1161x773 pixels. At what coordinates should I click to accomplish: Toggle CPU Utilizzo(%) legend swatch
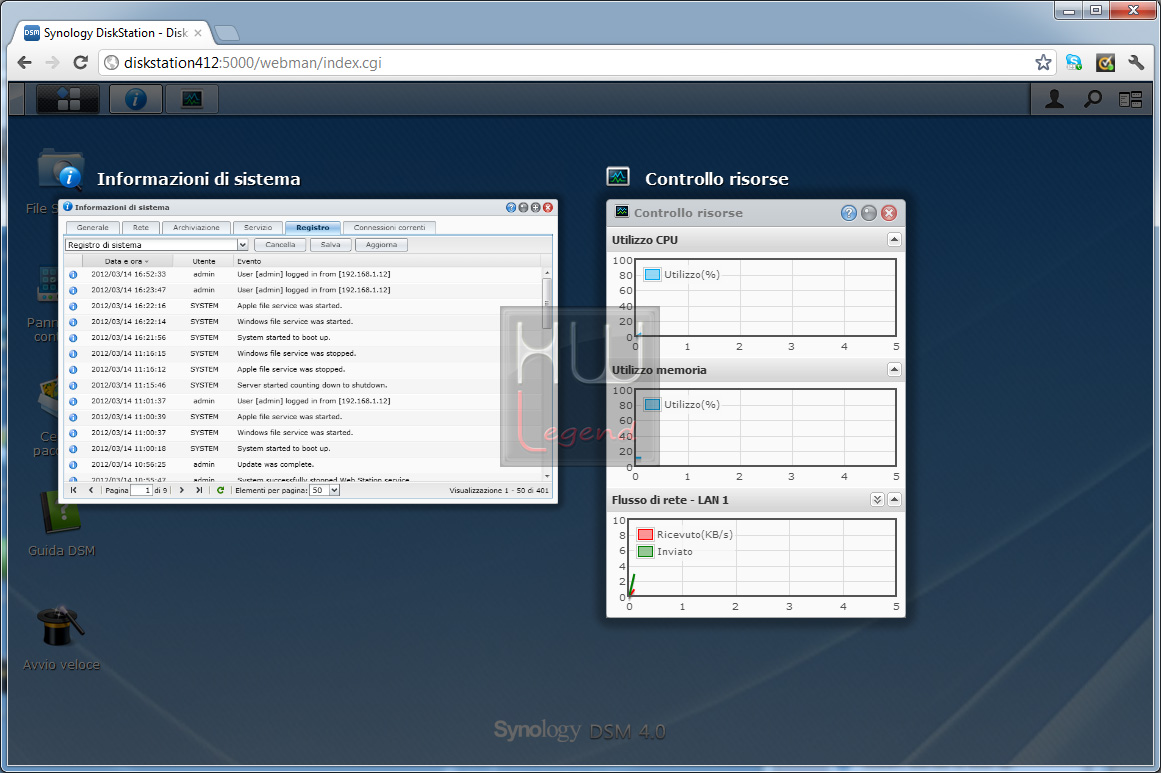coord(652,275)
